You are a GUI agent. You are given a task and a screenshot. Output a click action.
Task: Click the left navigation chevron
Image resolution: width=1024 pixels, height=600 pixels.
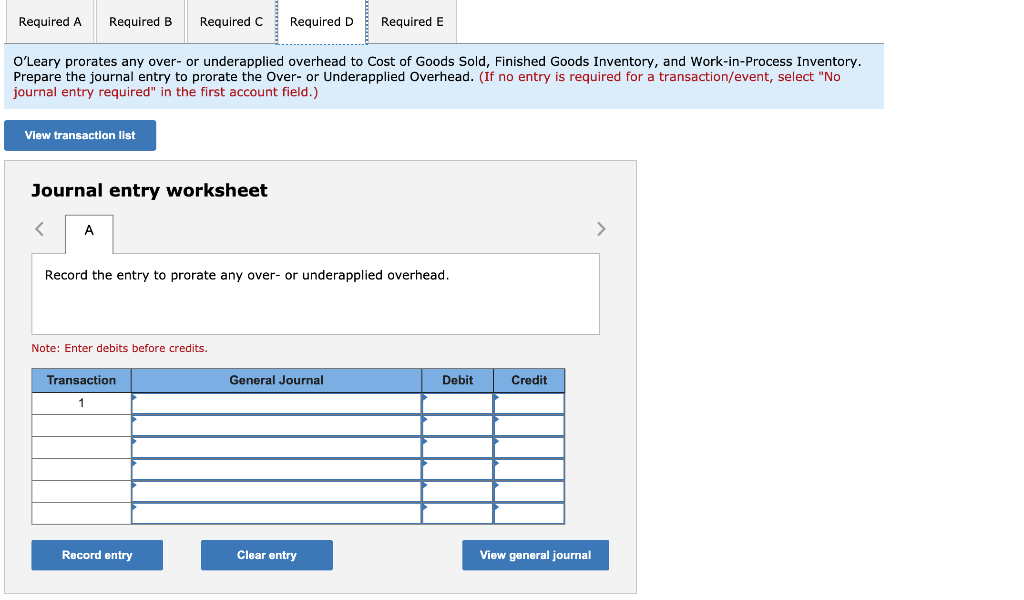tap(38, 229)
